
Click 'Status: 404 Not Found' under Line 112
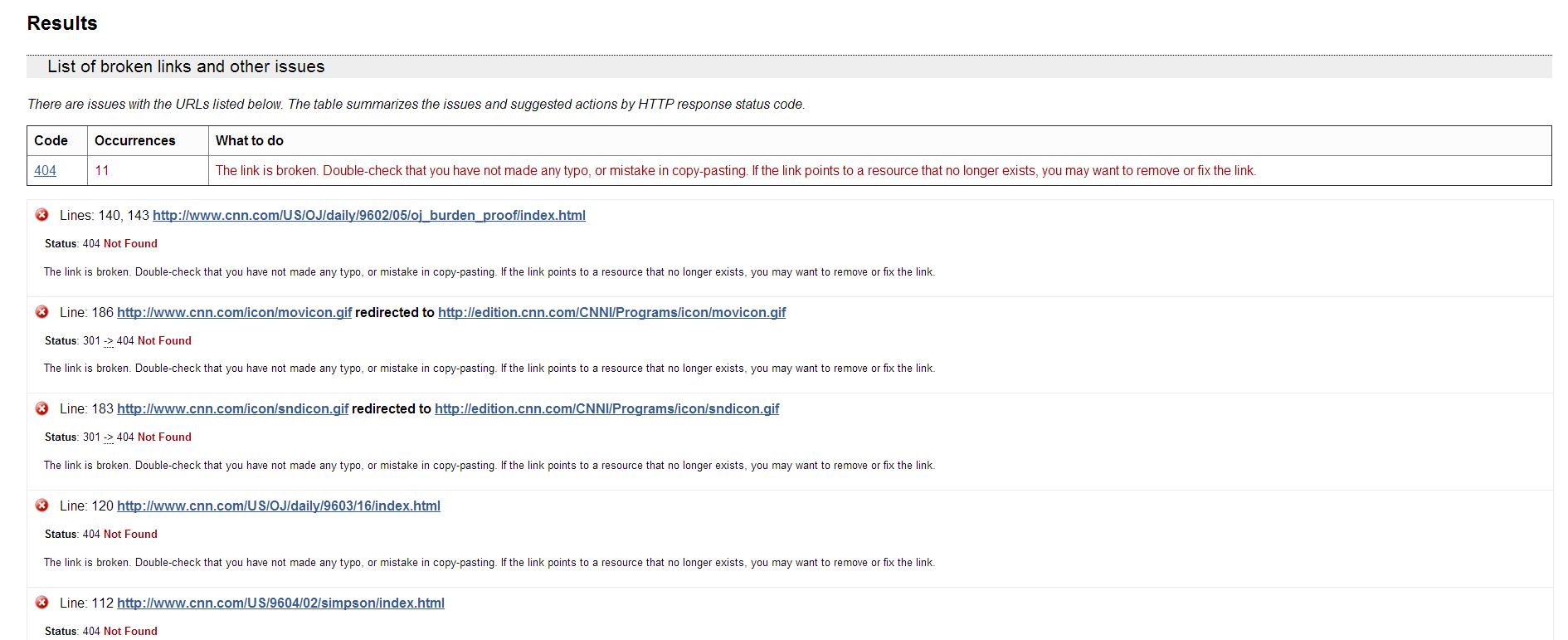pyautogui.click(x=101, y=631)
